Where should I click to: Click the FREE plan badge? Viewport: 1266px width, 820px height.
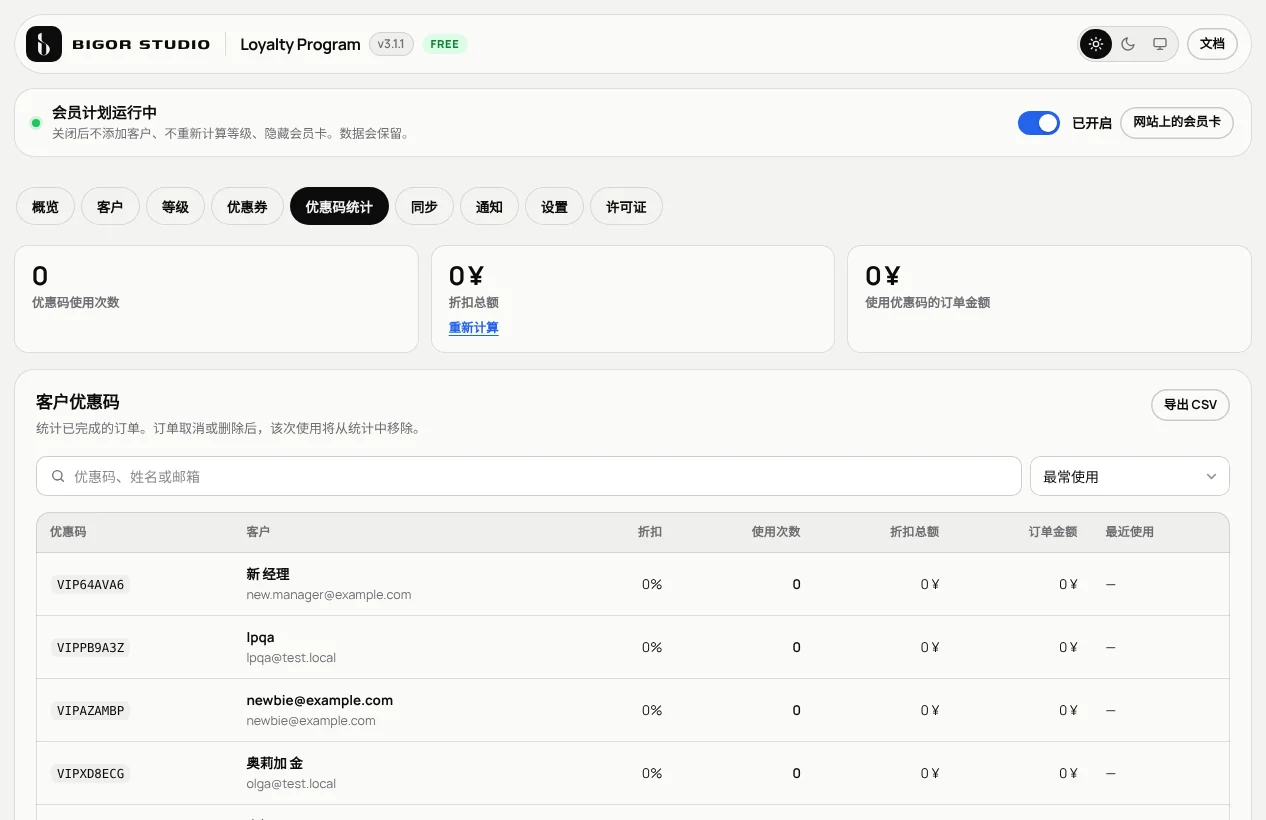click(x=445, y=44)
